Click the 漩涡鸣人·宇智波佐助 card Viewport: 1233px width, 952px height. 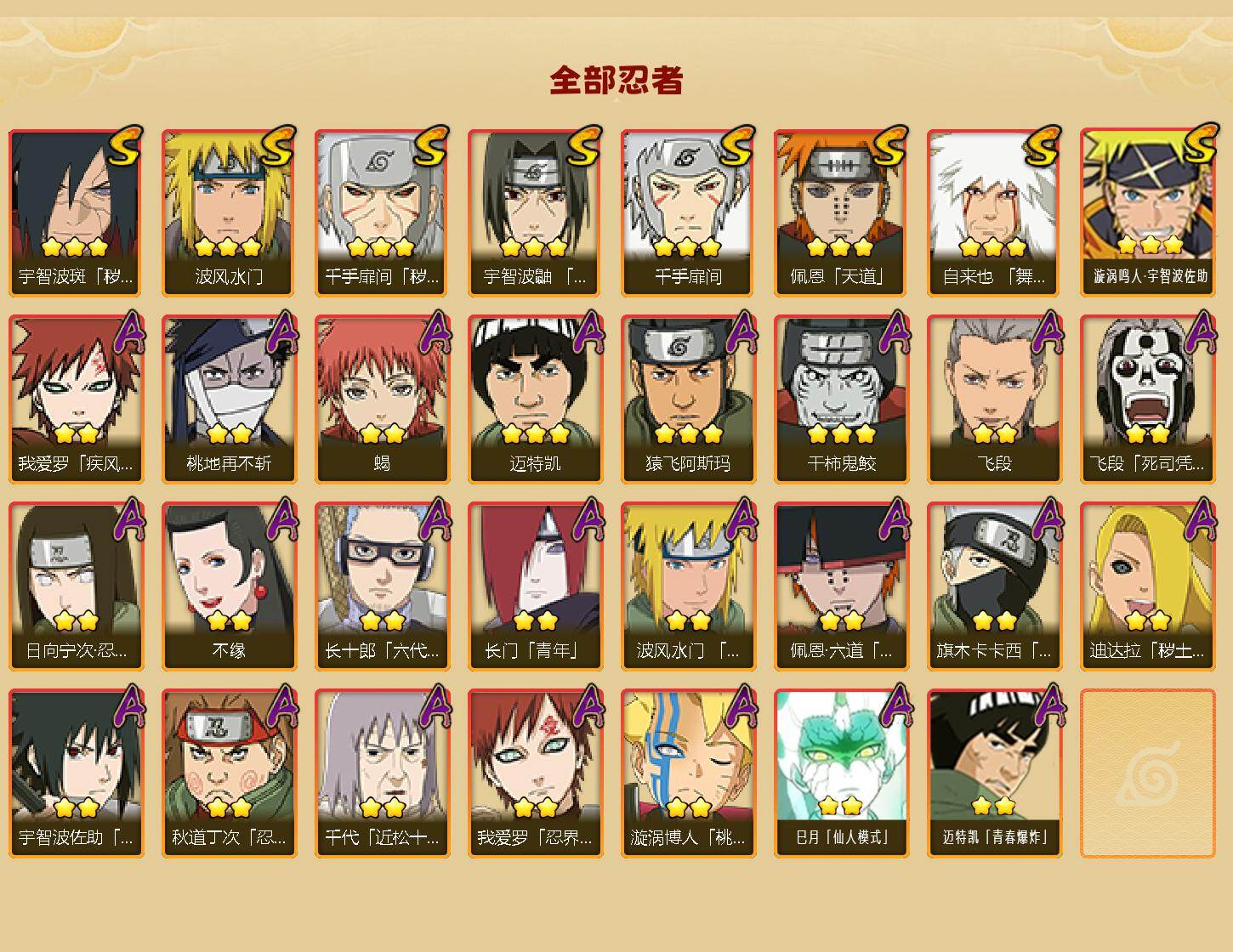(1148, 212)
